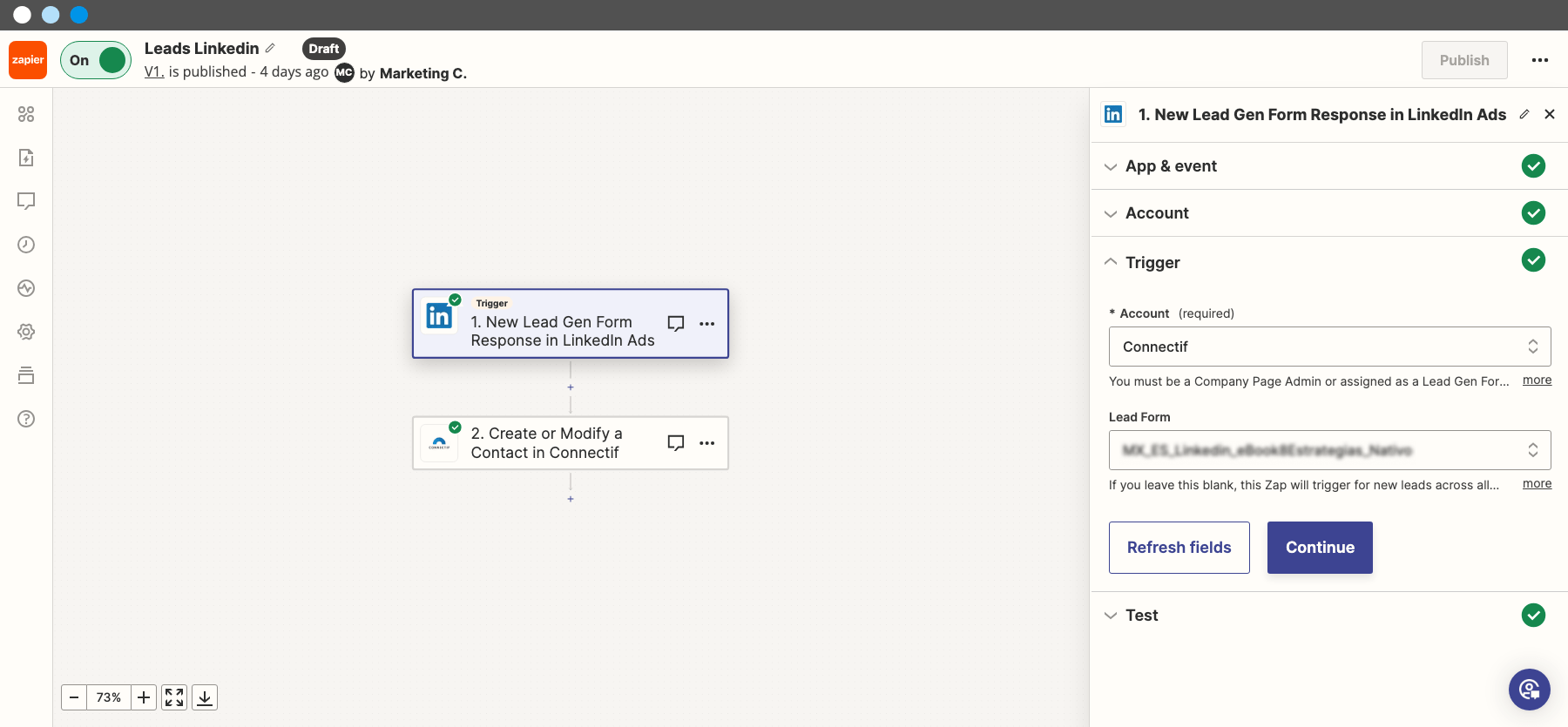Select the LinkedIn trigger step card
The width and height of the screenshot is (1568, 727).
571,324
